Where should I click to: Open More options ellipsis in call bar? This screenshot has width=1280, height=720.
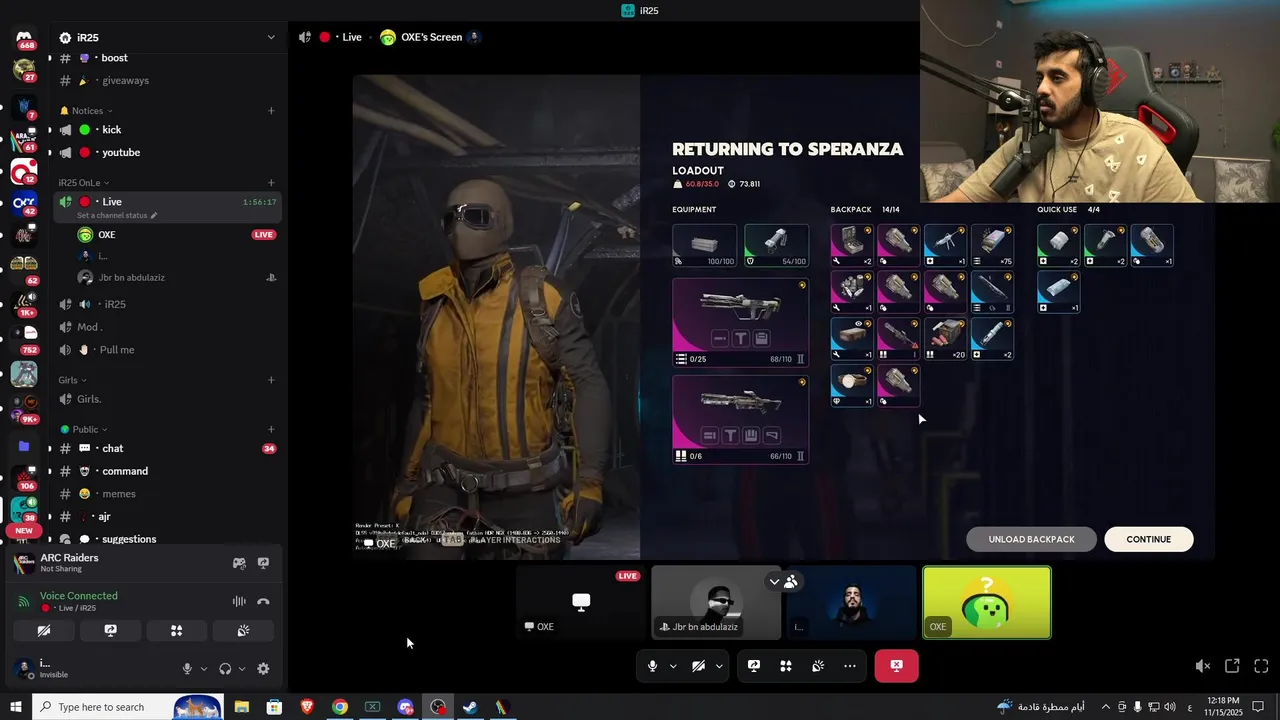click(x=850, y=666)
